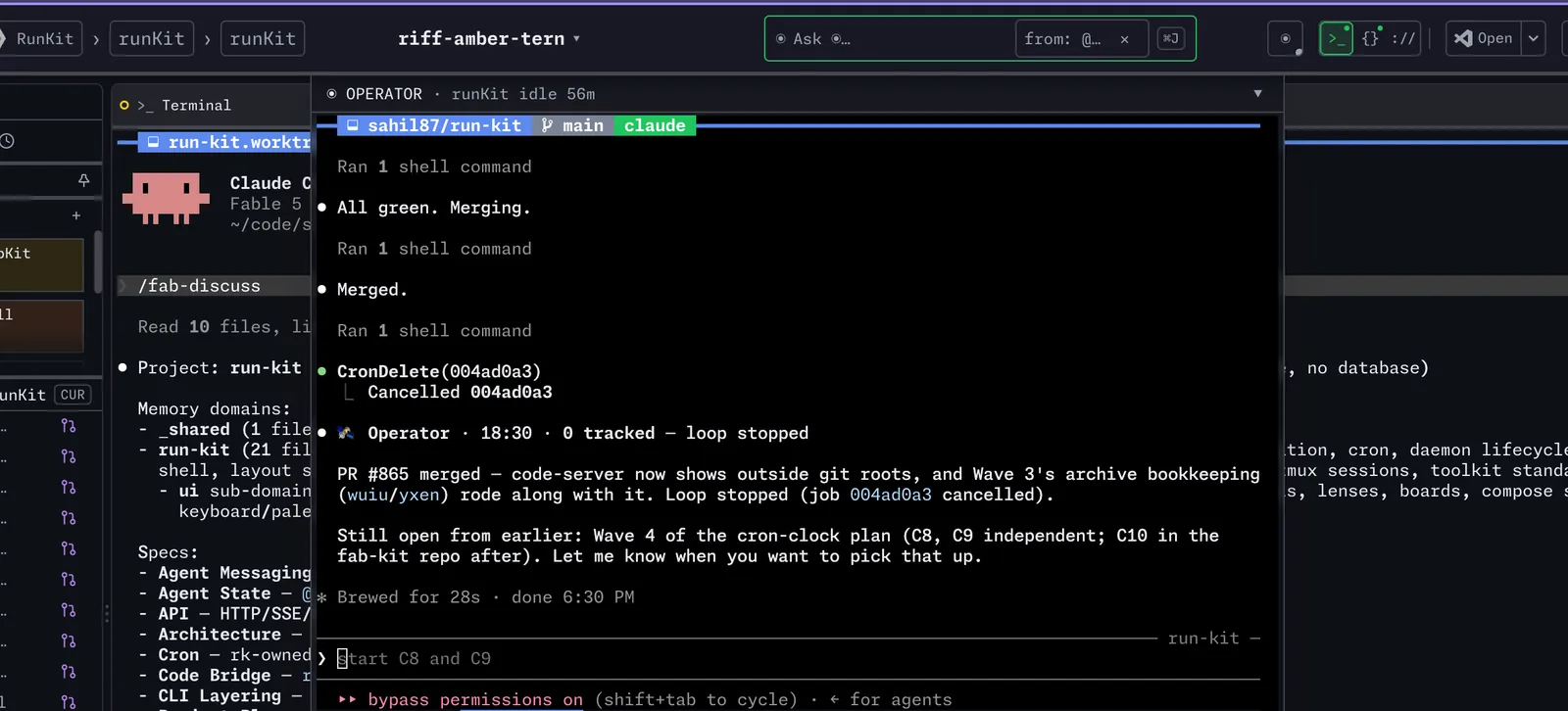The width and height of the screenshot is (1568, 711).
Task: Click the :// URL icon in toolbar
Action: click(x=1403, y=38)
